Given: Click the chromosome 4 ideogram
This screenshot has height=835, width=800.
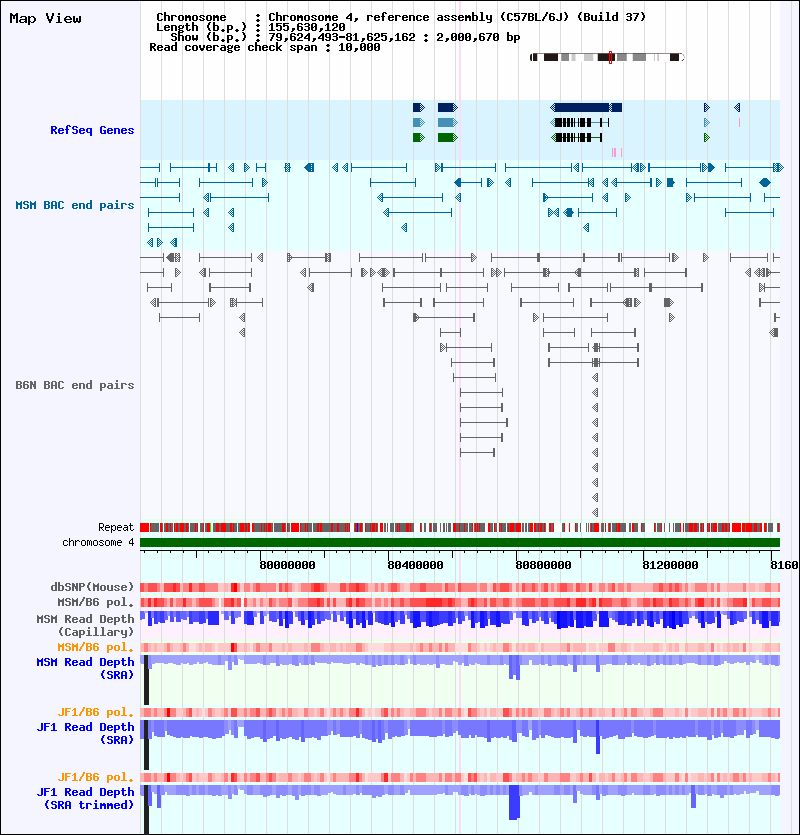Looking at the screenshot, I should point(607,57).
